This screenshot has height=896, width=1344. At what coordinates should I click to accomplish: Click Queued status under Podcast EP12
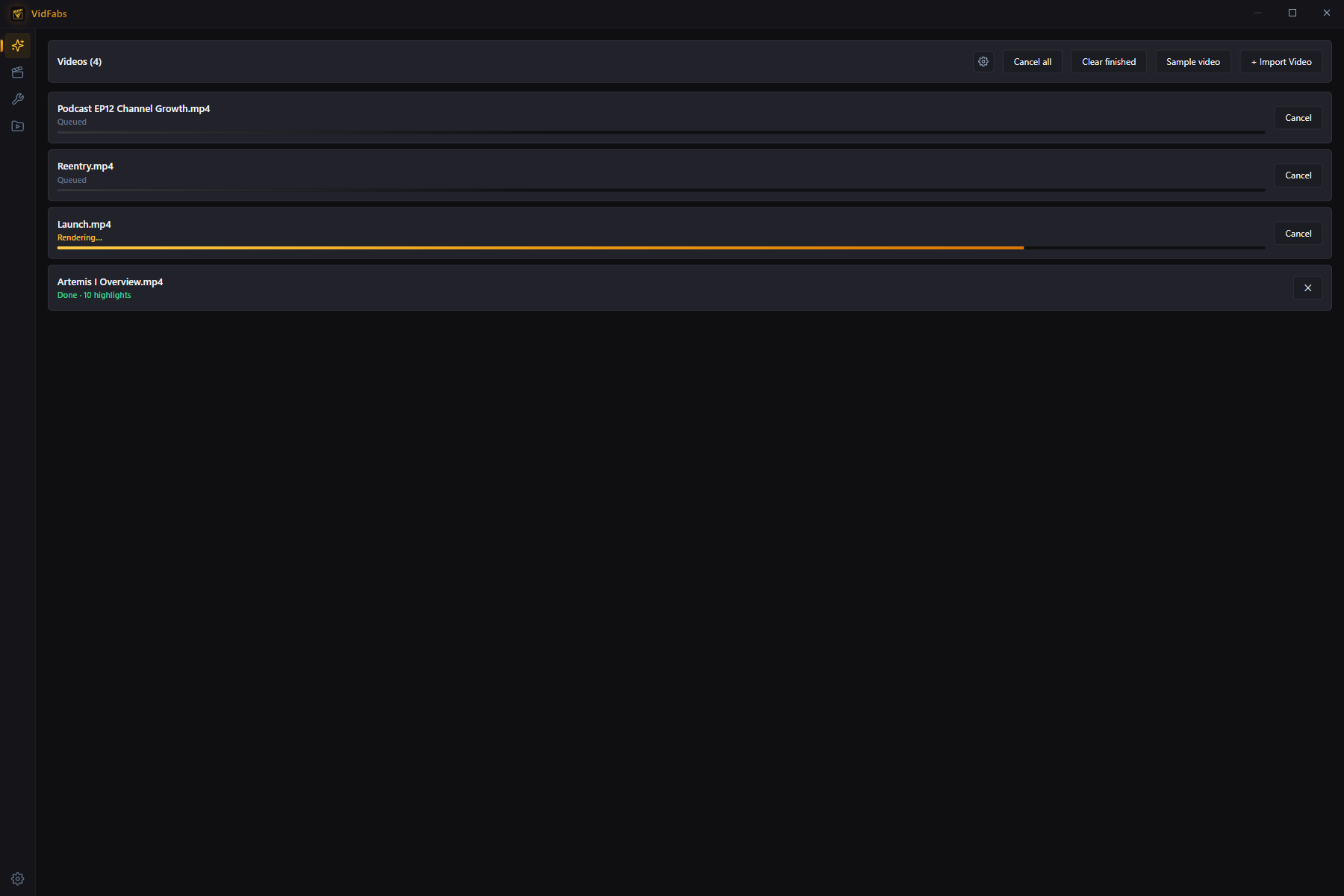coord(72,122)
